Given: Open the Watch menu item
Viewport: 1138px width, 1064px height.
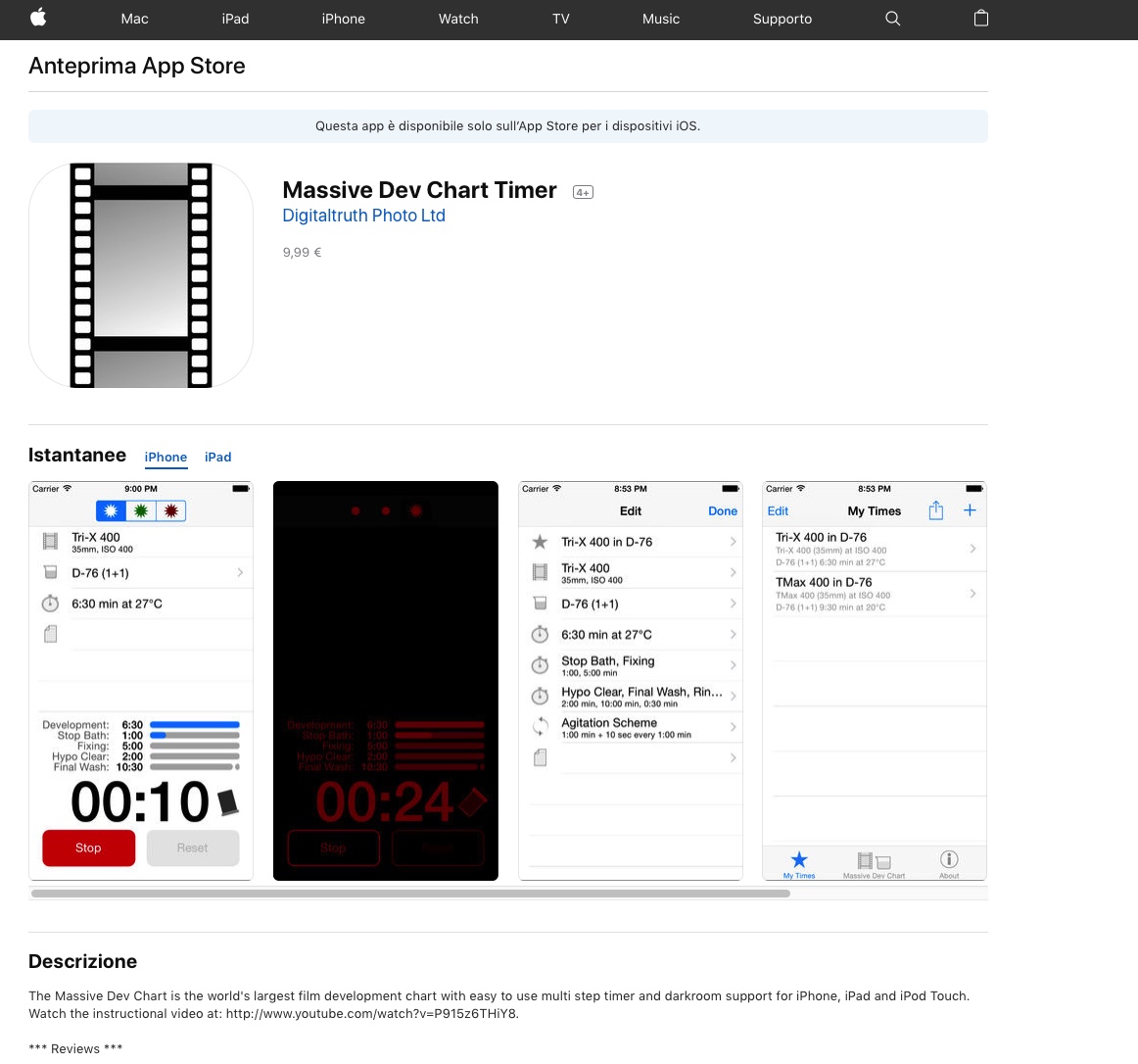Looking at the screenshot, I should point(458,19).
